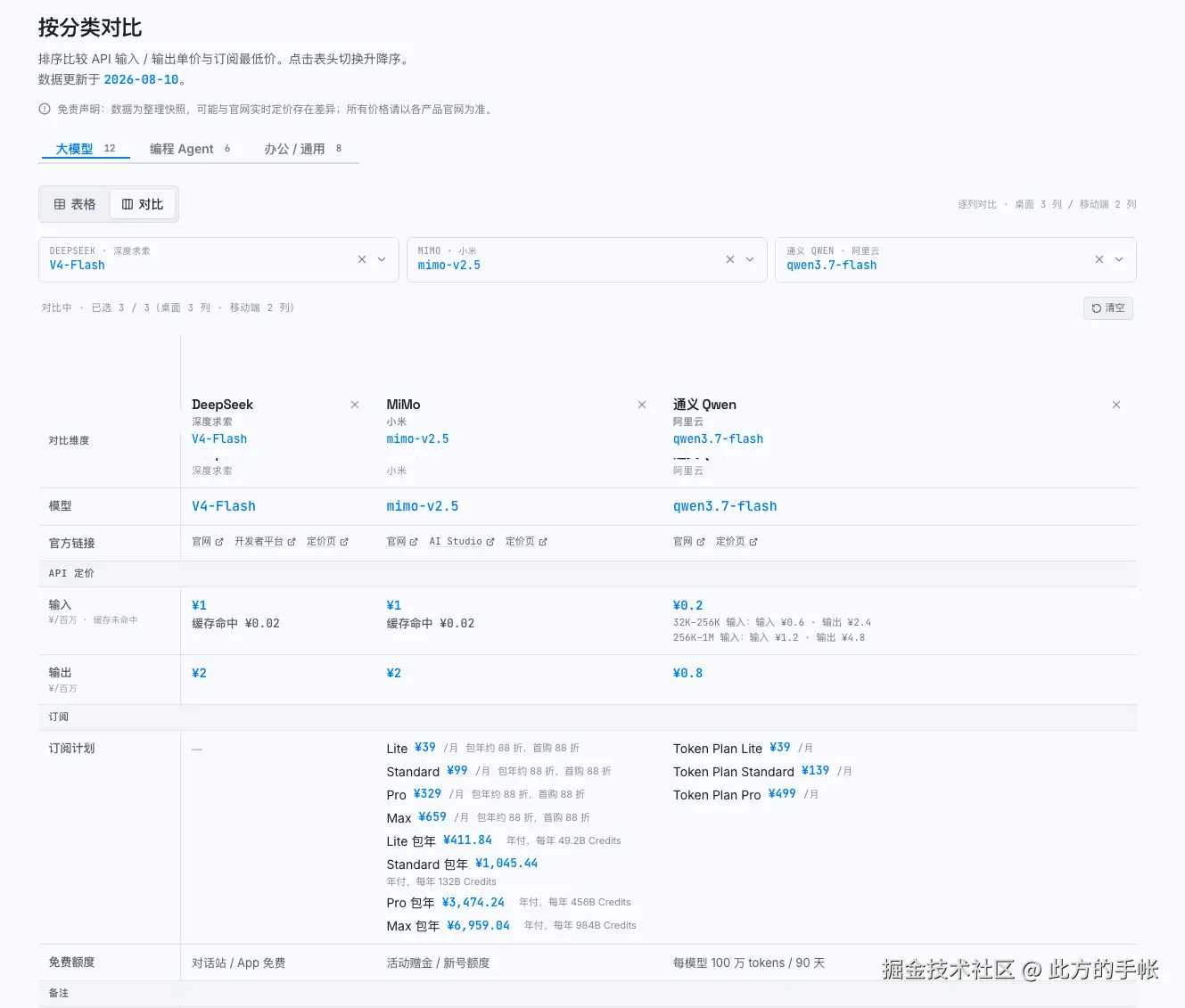
Task: Click qwen3.7-flash in the 模型 row
Action: click(725, 506)
